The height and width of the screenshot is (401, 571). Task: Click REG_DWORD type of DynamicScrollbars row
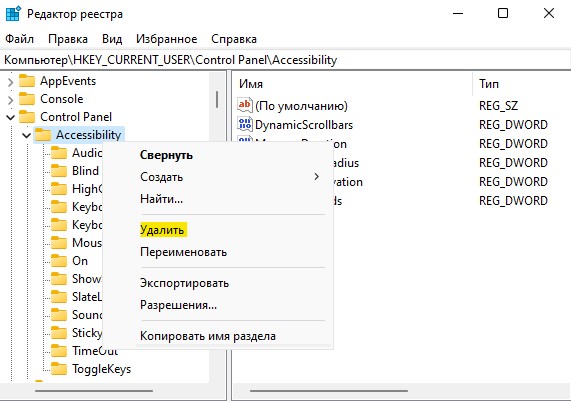click(513, 125)
